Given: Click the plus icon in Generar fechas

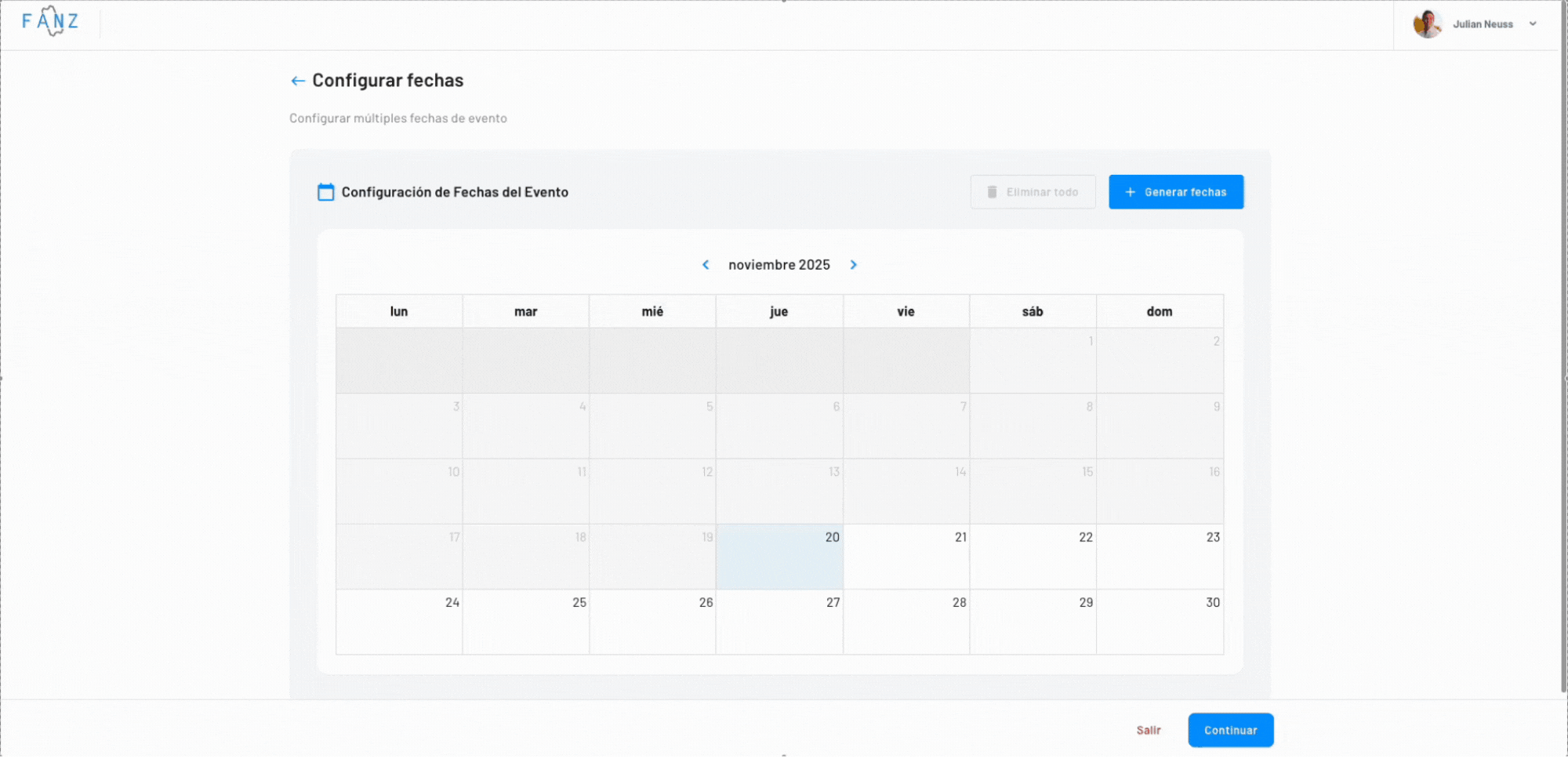Looking at the screenshot, I should [x=1130, y=192].
